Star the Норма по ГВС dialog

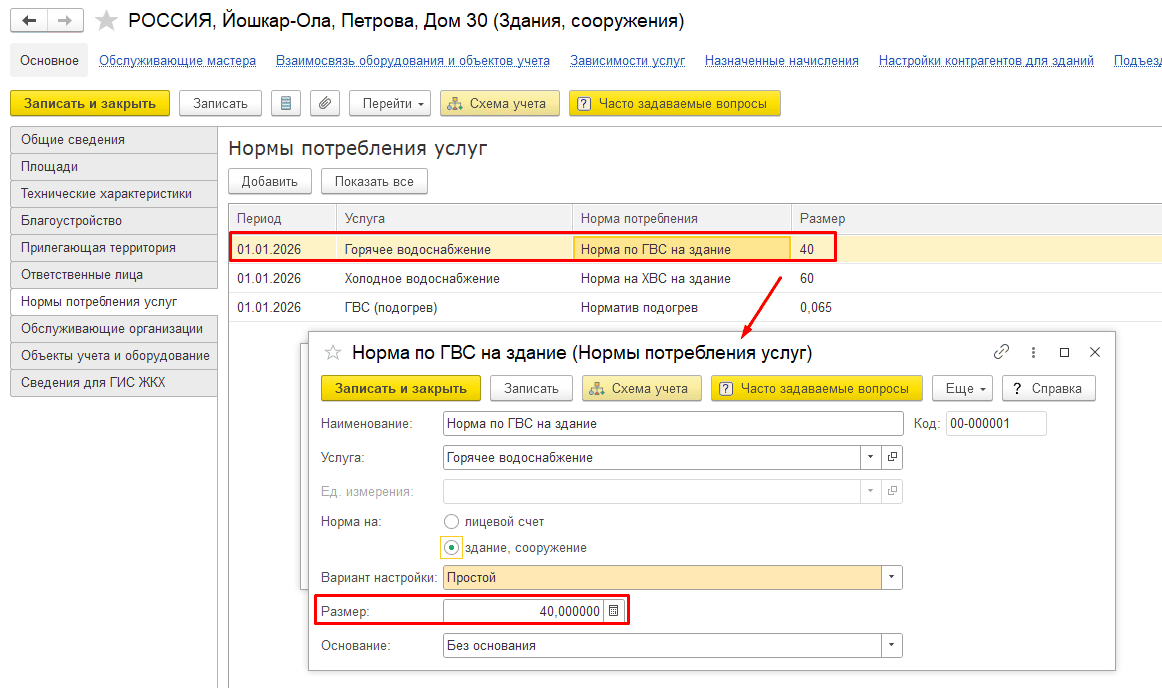pyautogui.click(x=333, y=353)
